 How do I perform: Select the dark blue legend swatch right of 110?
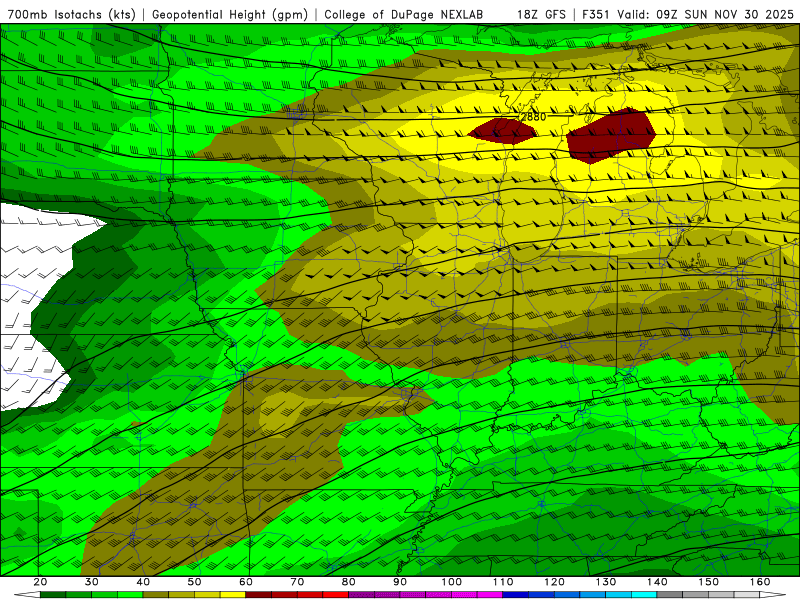(515, 595)
